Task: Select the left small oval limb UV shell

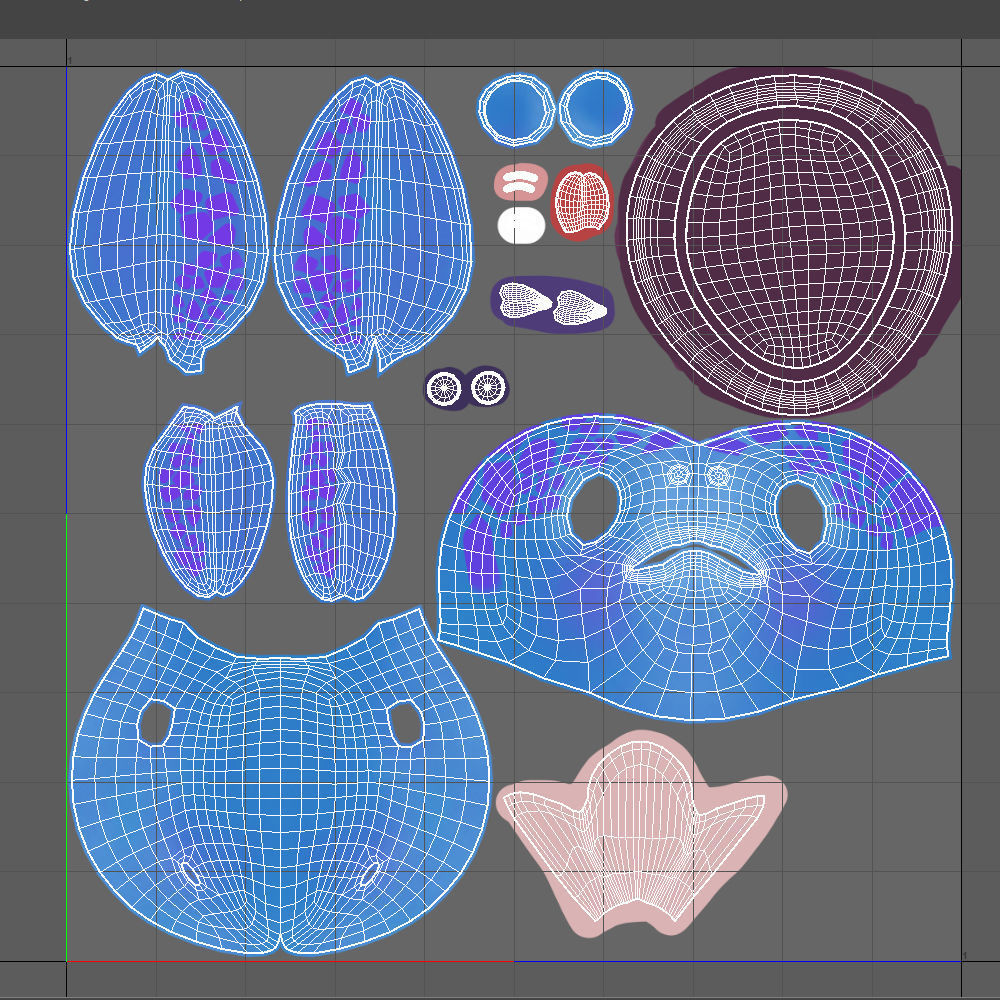Action: tap(209, 501)
